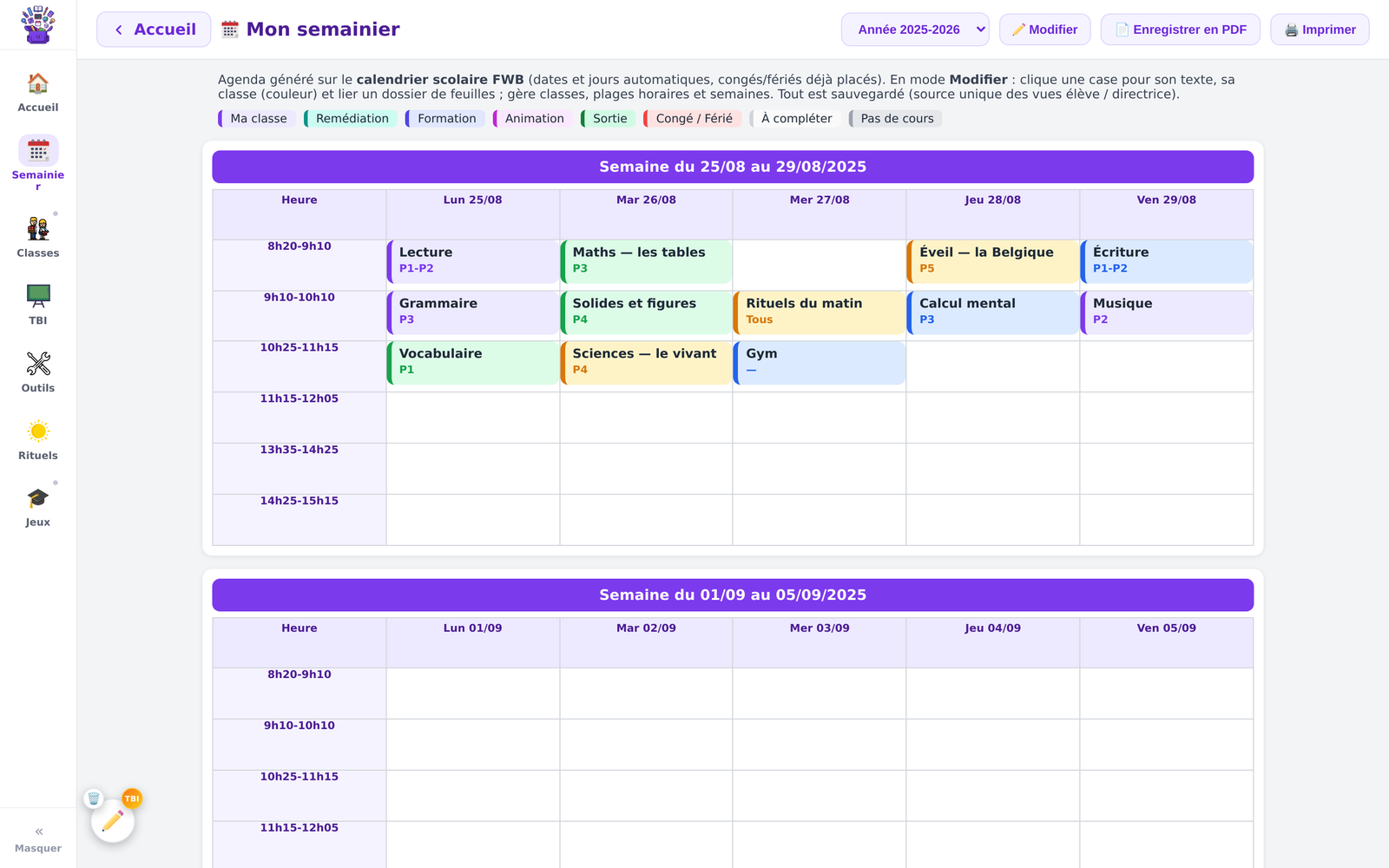Click Enregistrer en PDF button
Screen dimensions: 1389x868
[x=1181, y=30]
